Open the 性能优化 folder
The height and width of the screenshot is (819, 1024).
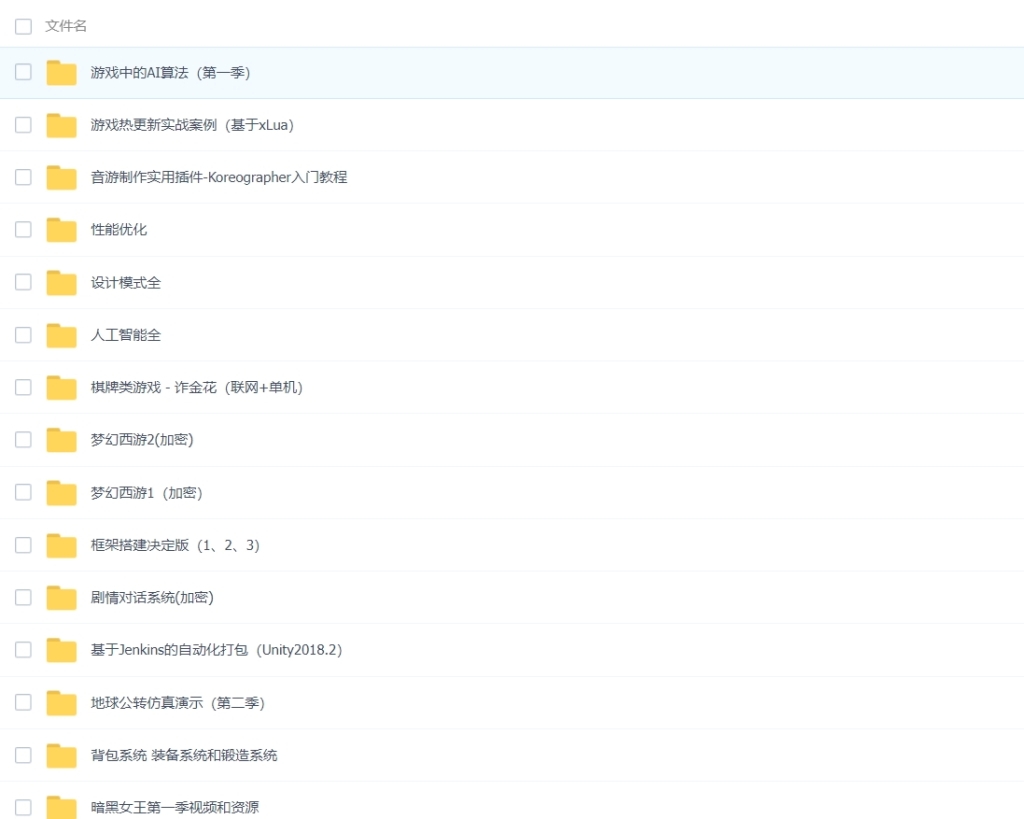point(120,229)
